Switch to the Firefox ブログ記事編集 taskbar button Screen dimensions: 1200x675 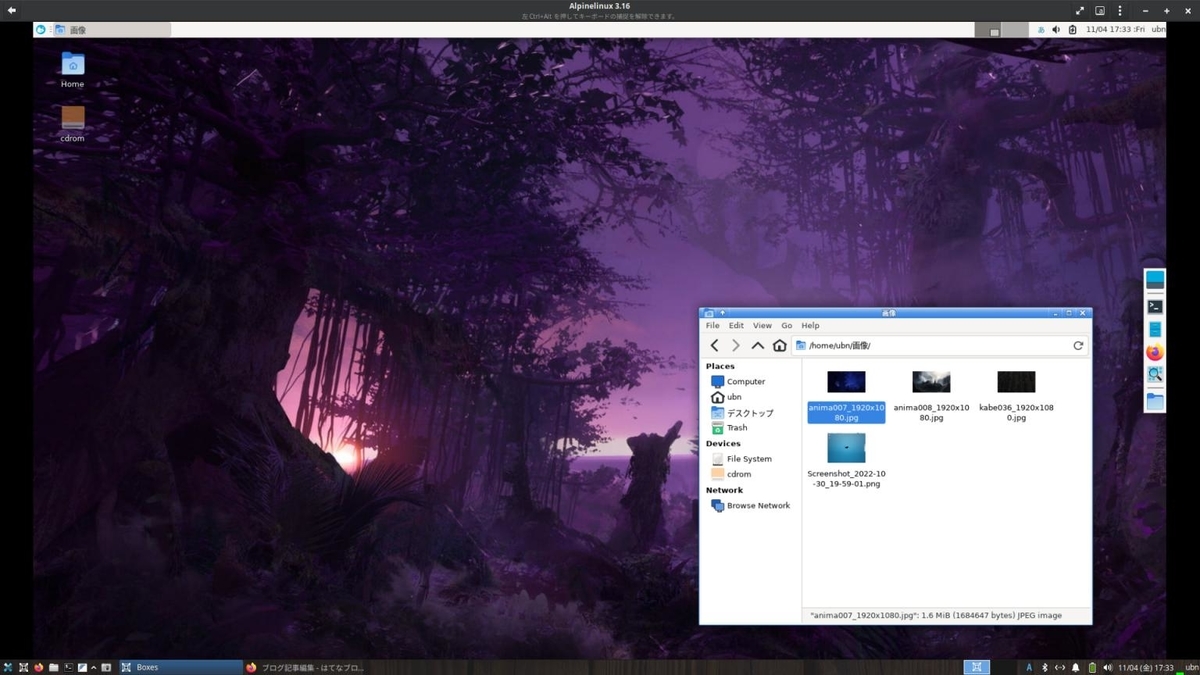305,667
